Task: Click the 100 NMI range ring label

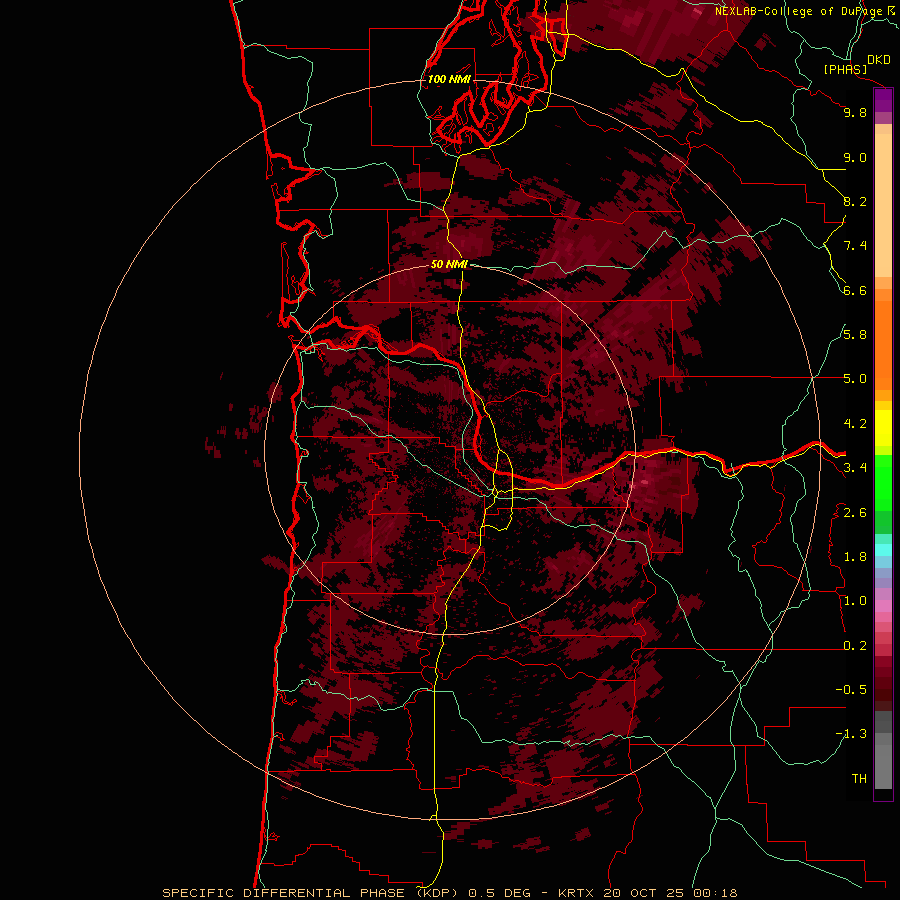Action: [x=449, y=79]
